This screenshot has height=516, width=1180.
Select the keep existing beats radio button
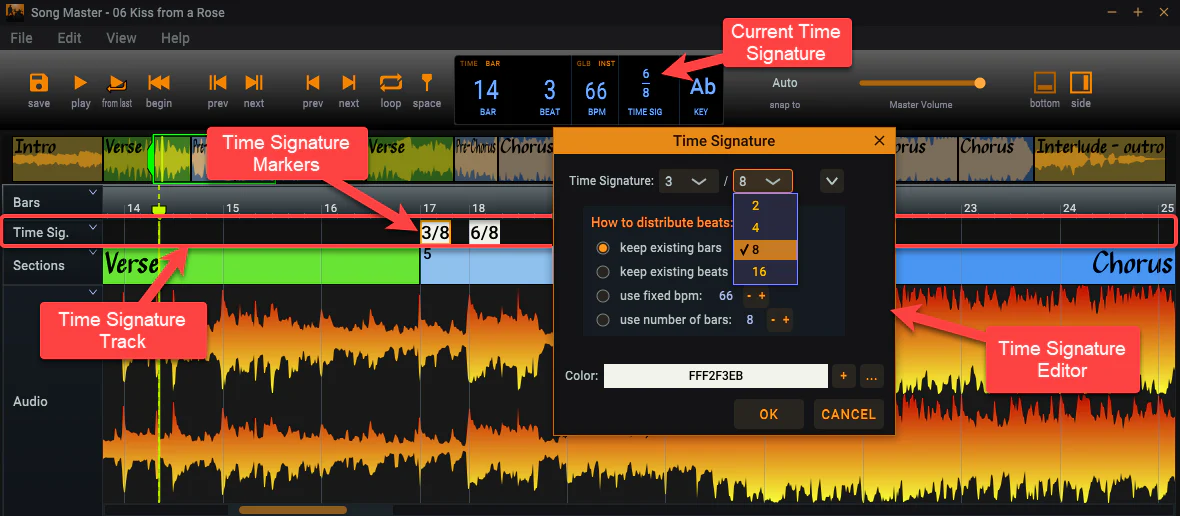pos(603,272)
